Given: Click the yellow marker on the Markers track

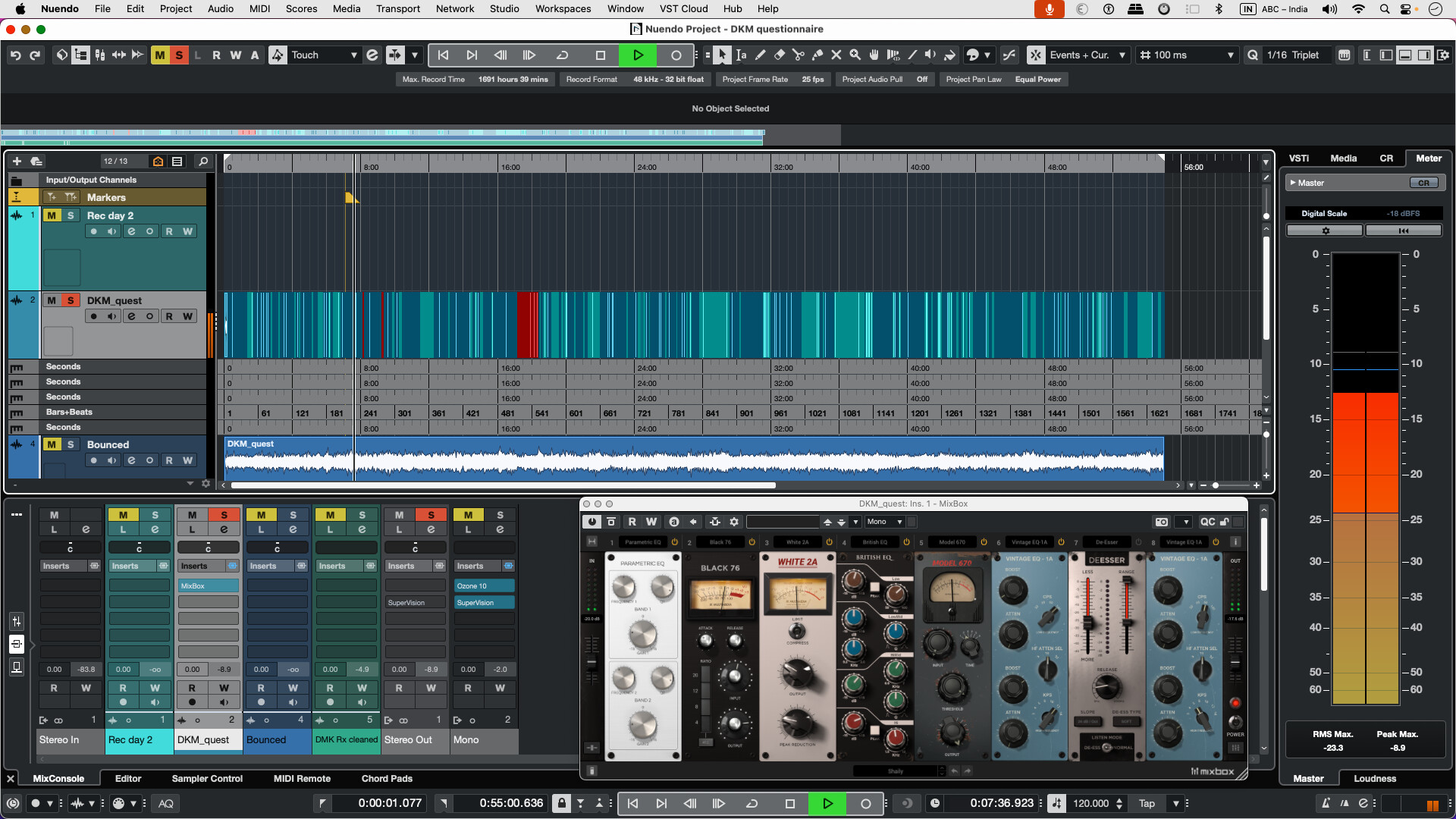Looking at the screenshot, I should click(350, 197).
